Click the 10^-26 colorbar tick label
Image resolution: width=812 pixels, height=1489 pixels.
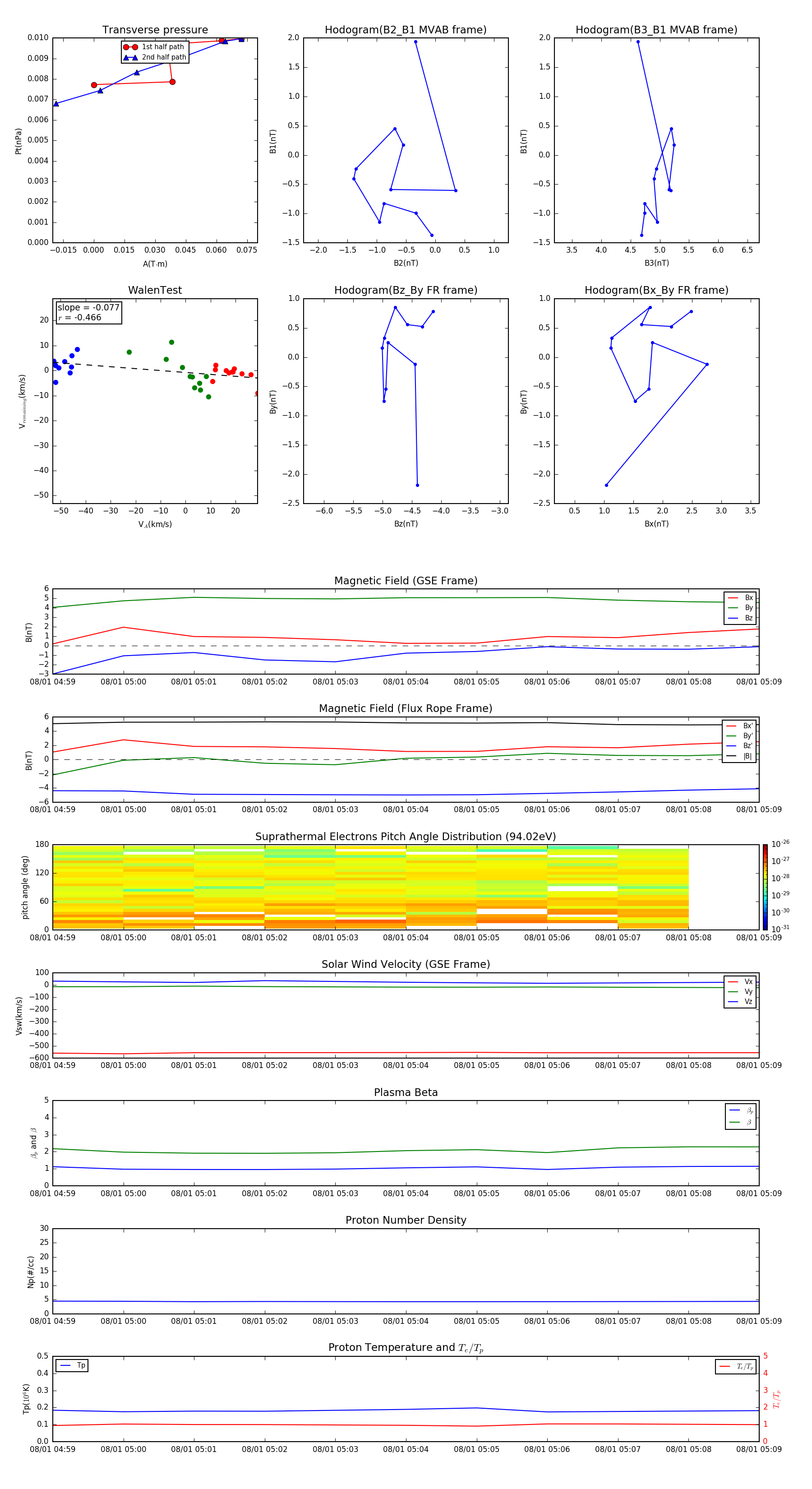[x=780, y=844]
